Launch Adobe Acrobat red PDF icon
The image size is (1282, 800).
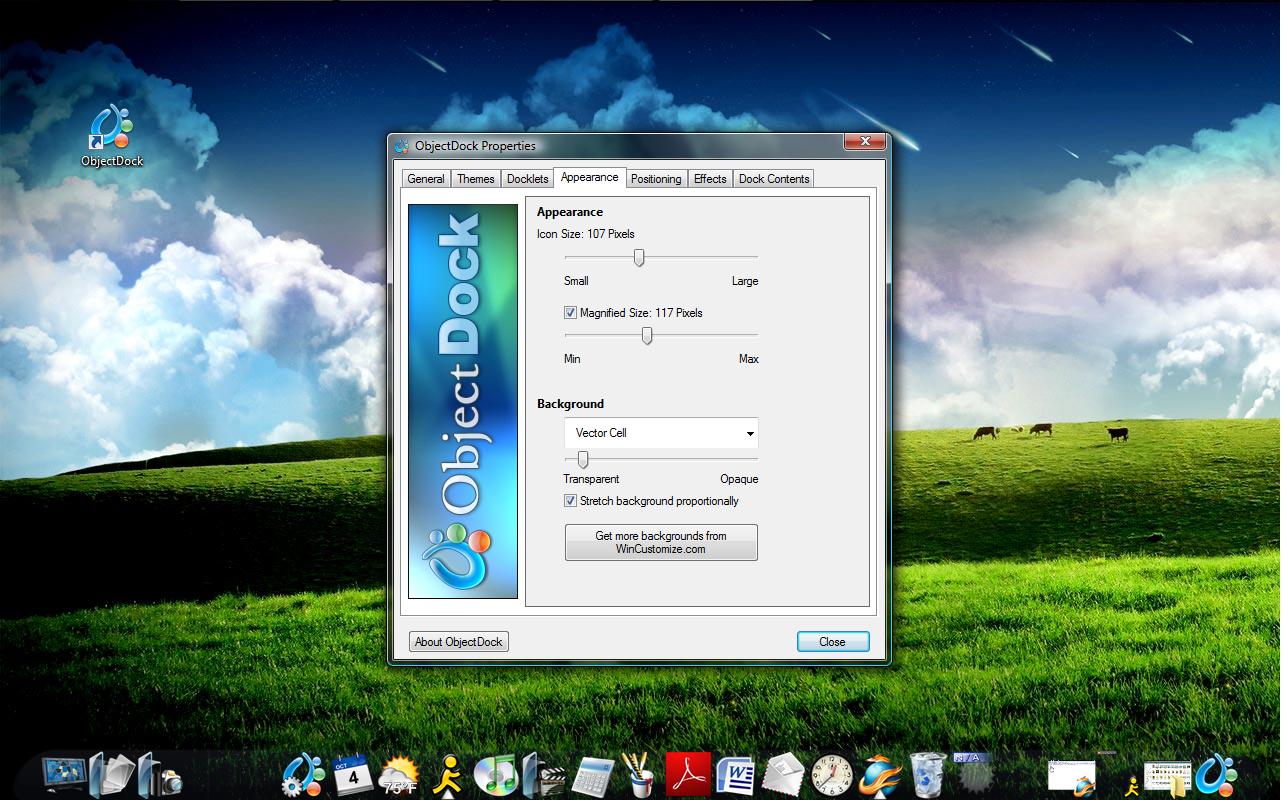coord(688,774)
